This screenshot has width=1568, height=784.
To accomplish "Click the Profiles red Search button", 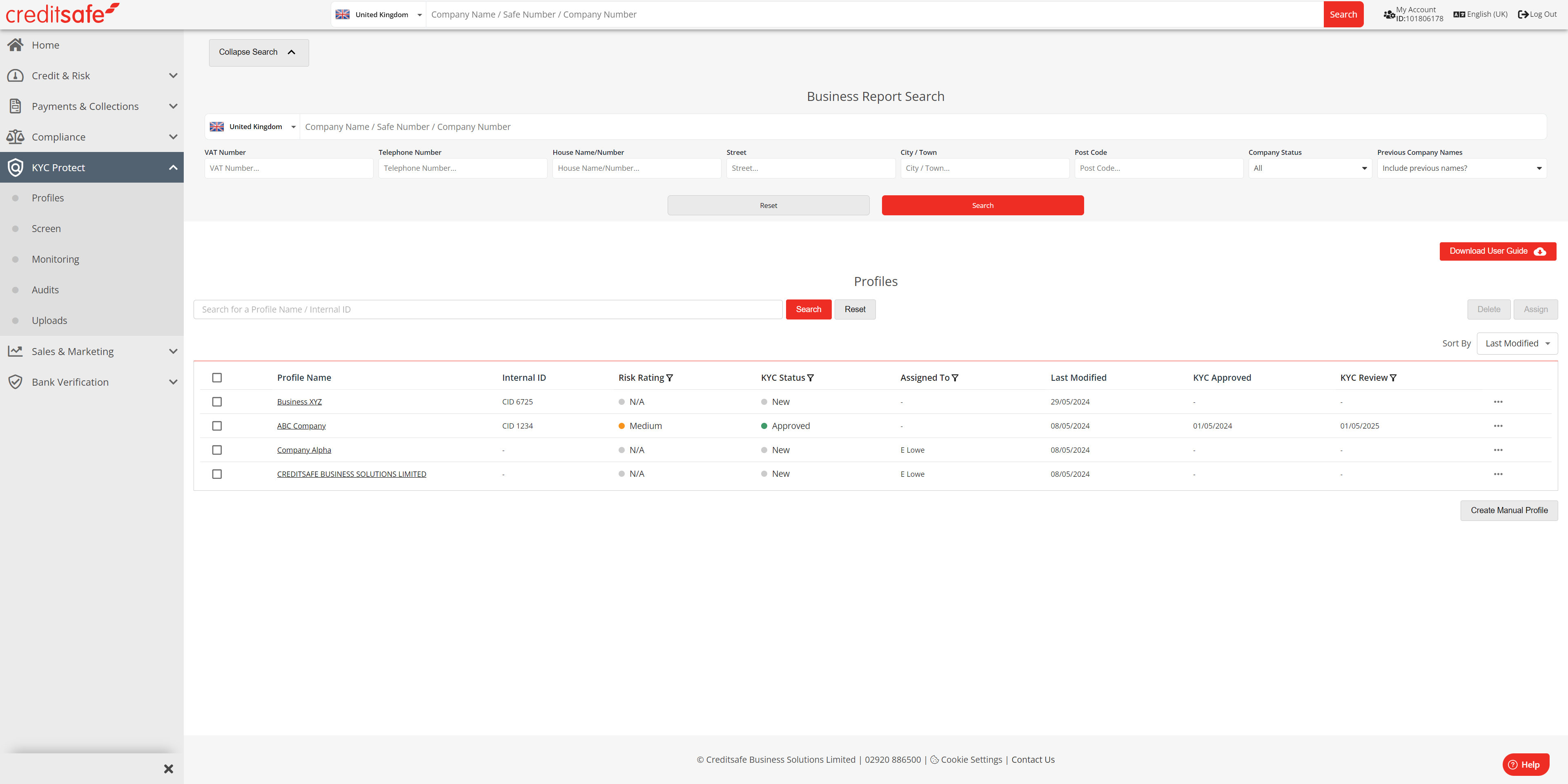I will click(x=808, y=309).
